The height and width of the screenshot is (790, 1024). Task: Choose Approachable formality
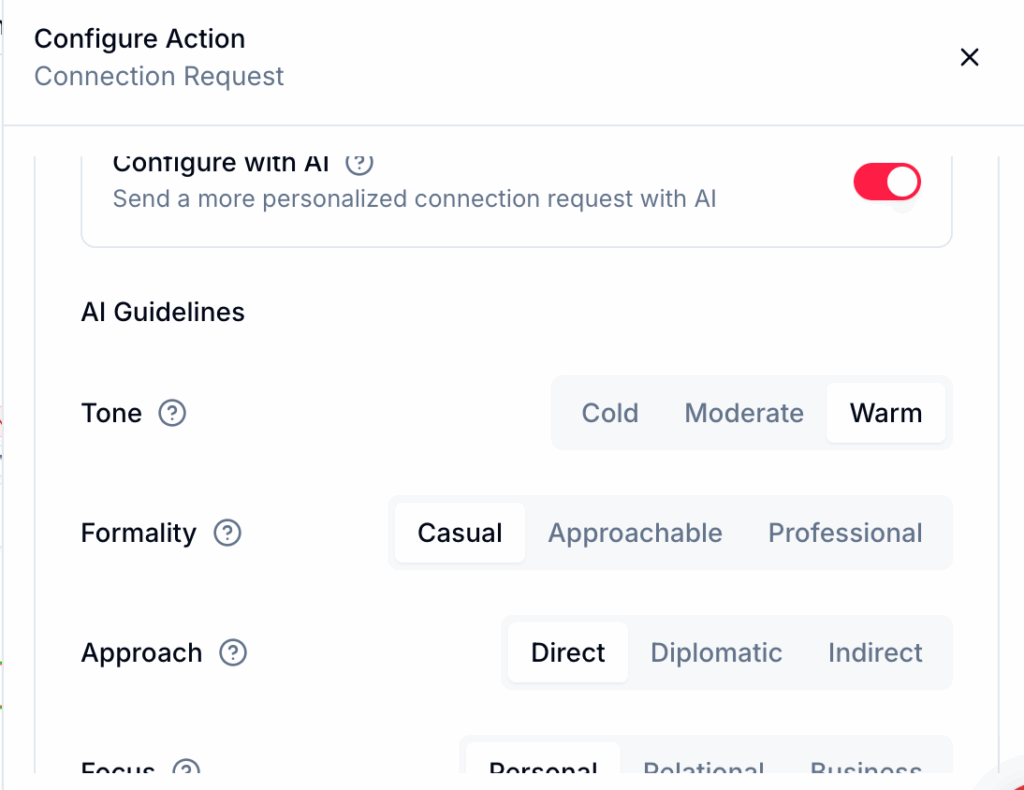[x=634, y=533]
